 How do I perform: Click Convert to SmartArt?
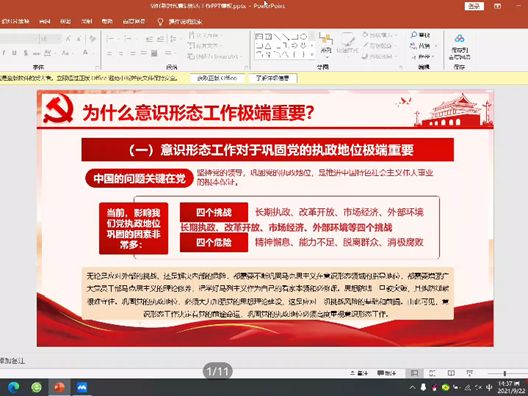tap(214, 56)
